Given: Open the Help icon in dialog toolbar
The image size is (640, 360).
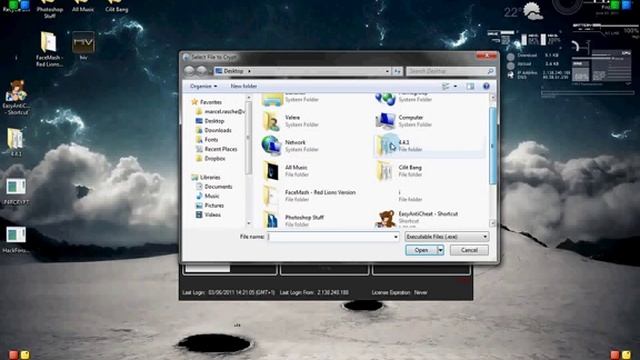Looking at the screenshot, I should tap(486, 86).
